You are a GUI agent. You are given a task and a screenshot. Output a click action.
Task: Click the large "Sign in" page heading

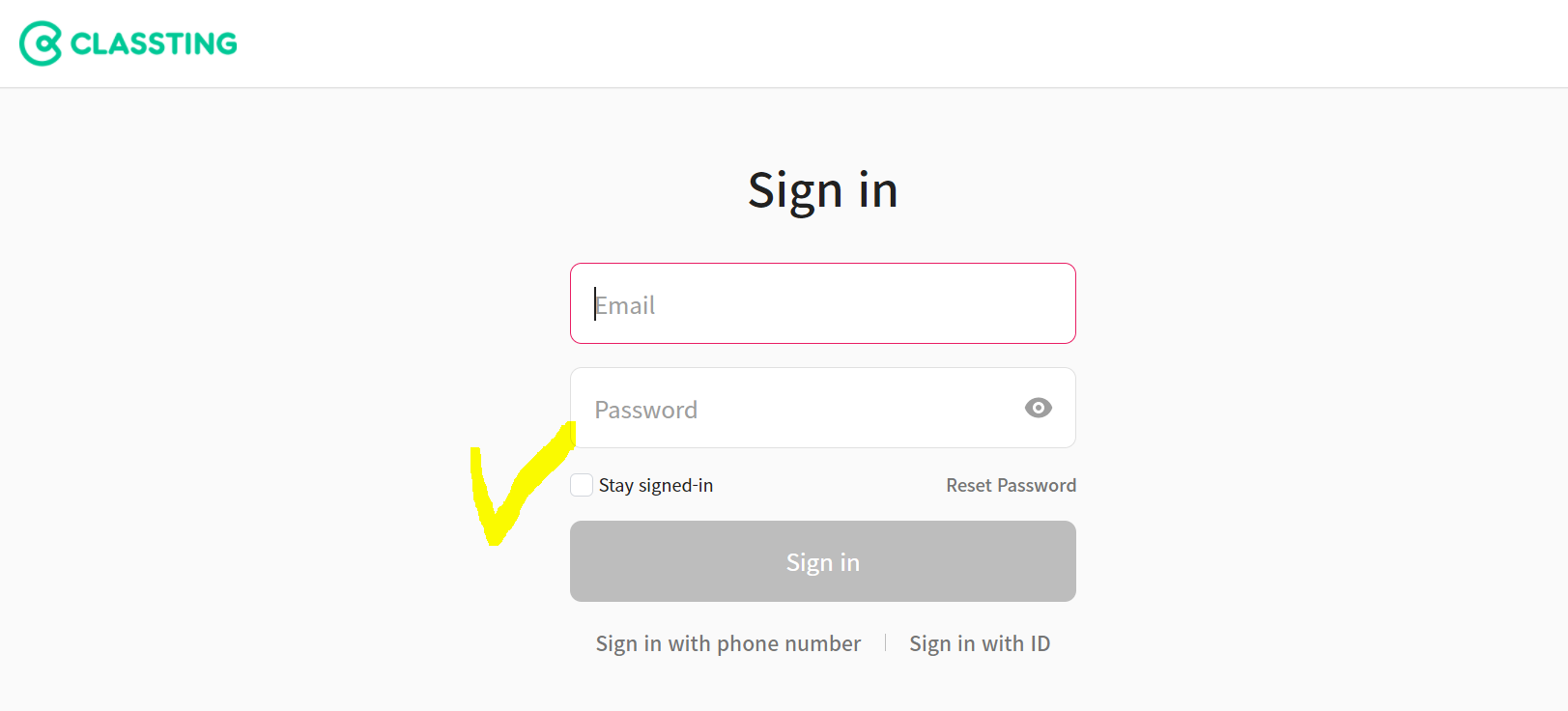pyautogui.click(x=823, y=190)
